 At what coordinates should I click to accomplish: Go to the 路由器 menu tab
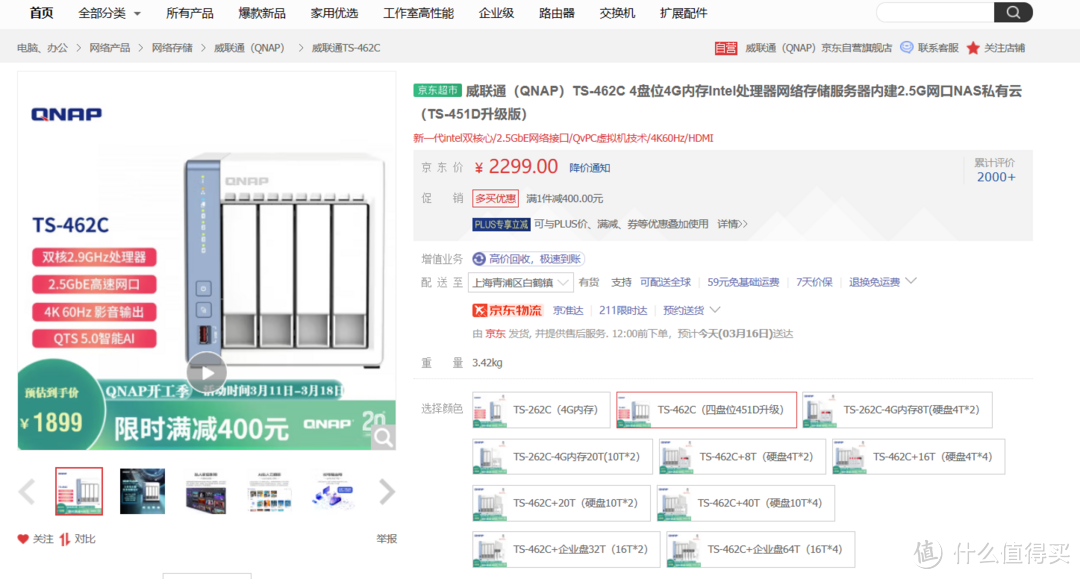556,13
